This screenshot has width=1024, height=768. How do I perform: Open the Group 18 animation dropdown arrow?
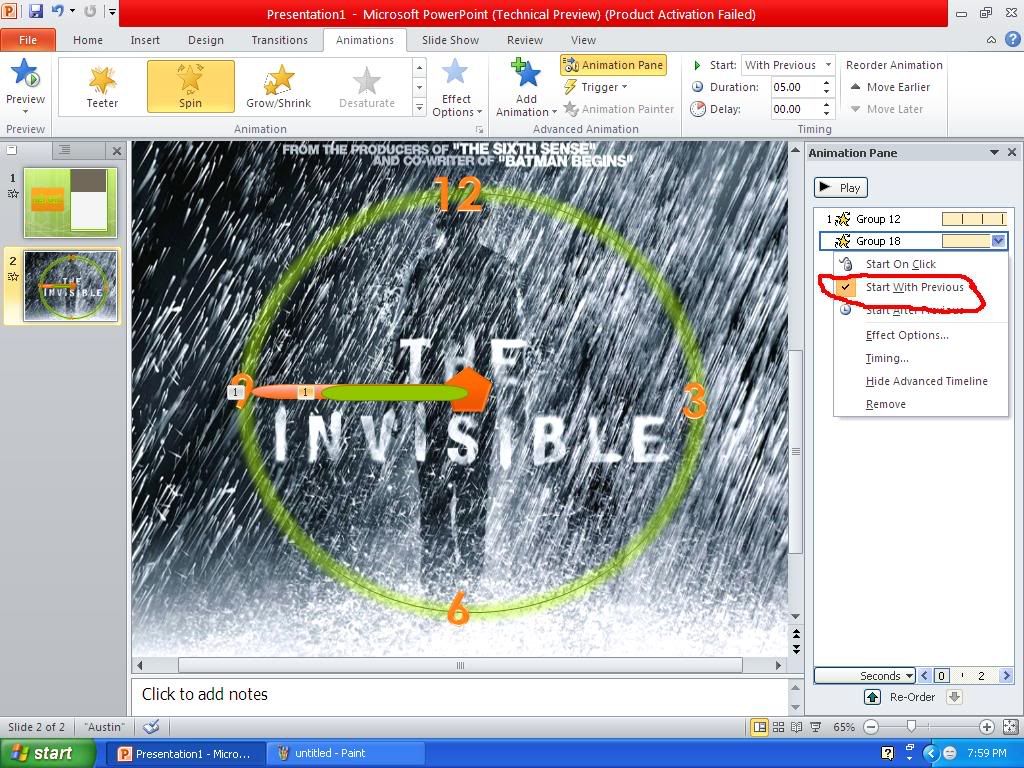tap(998, 241)
